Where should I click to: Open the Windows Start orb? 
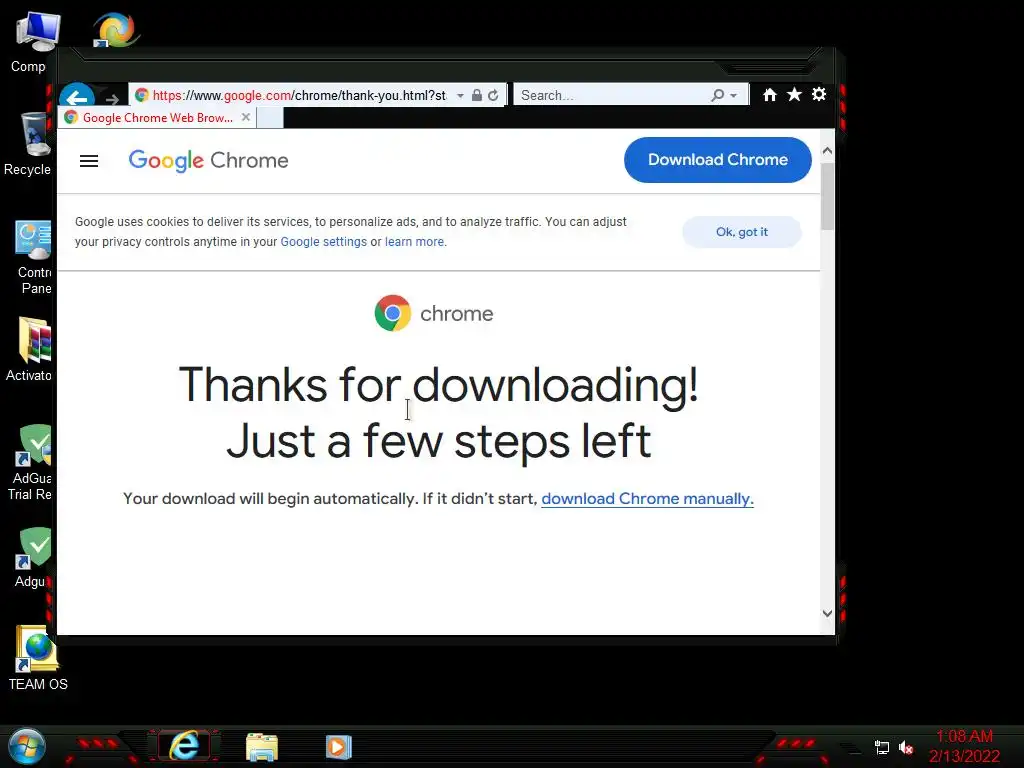[x=27, y=746]
